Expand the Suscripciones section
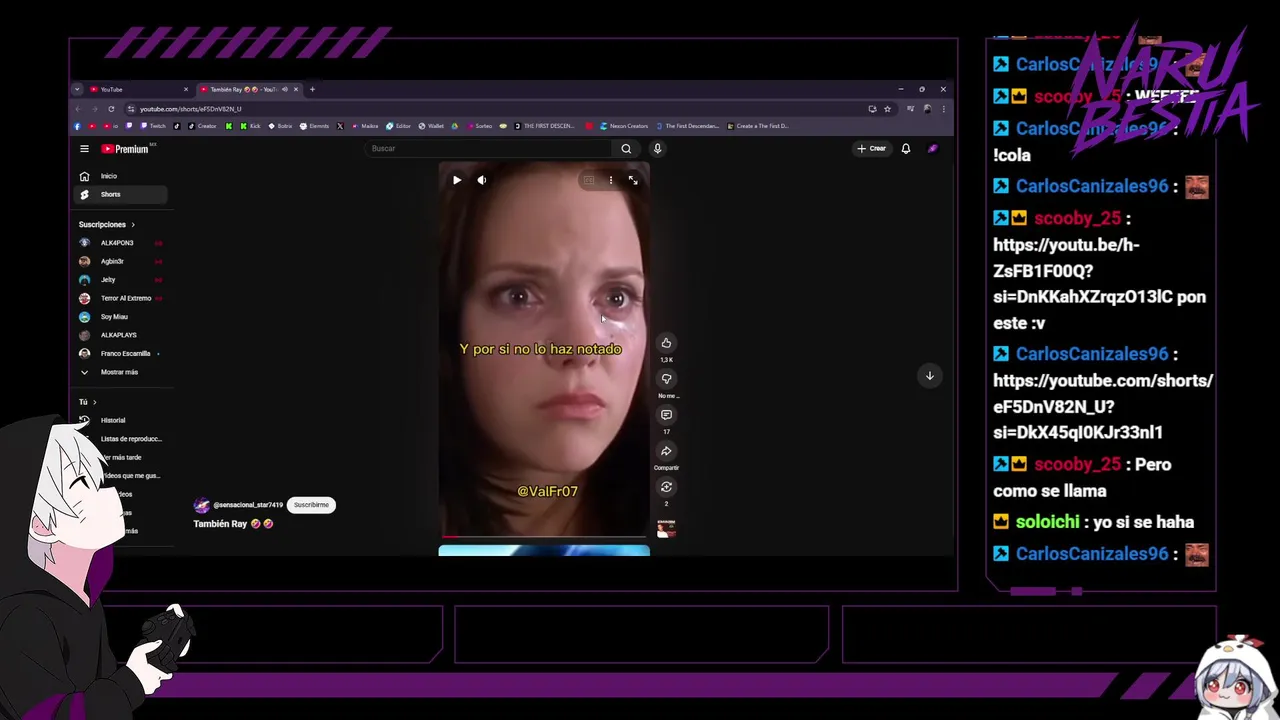This screenshot has width=1280, height=720. click(x=107, y=225)
